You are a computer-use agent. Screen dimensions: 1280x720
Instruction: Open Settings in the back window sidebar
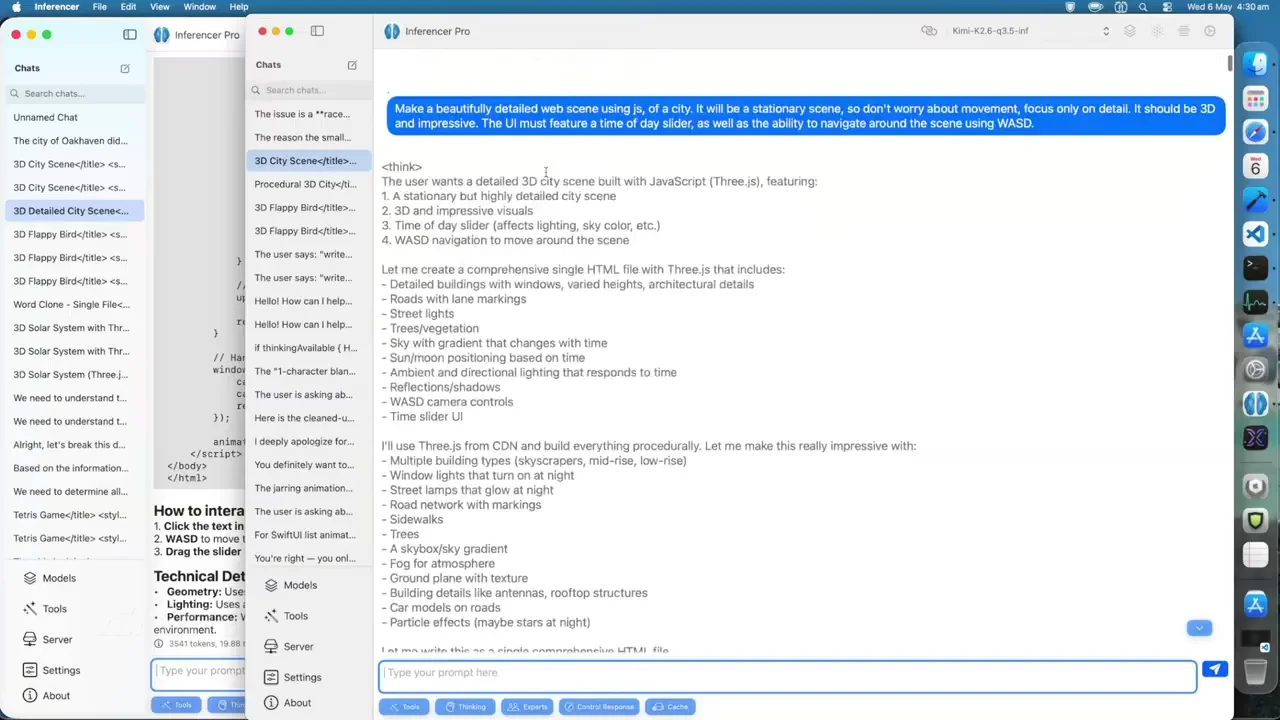coord(61,670)
